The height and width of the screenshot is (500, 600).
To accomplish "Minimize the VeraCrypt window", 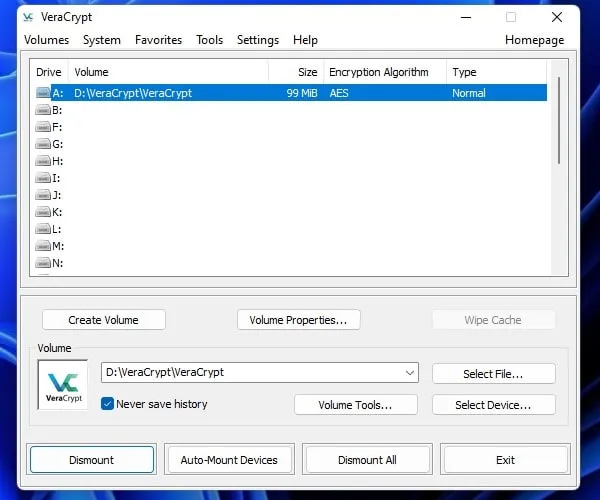I will 466,17.
